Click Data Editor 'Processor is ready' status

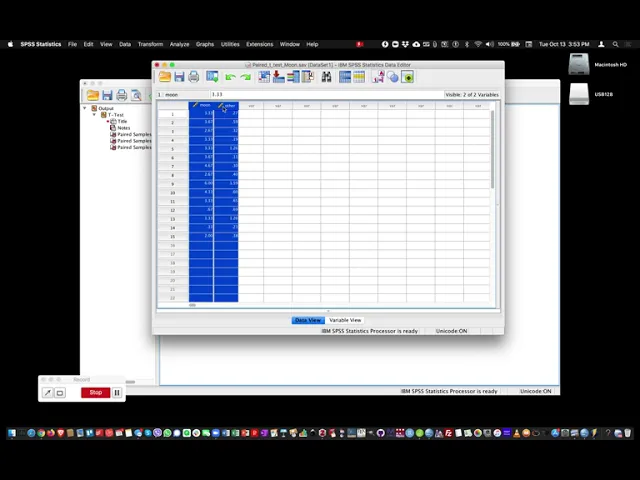pos(369,331)
